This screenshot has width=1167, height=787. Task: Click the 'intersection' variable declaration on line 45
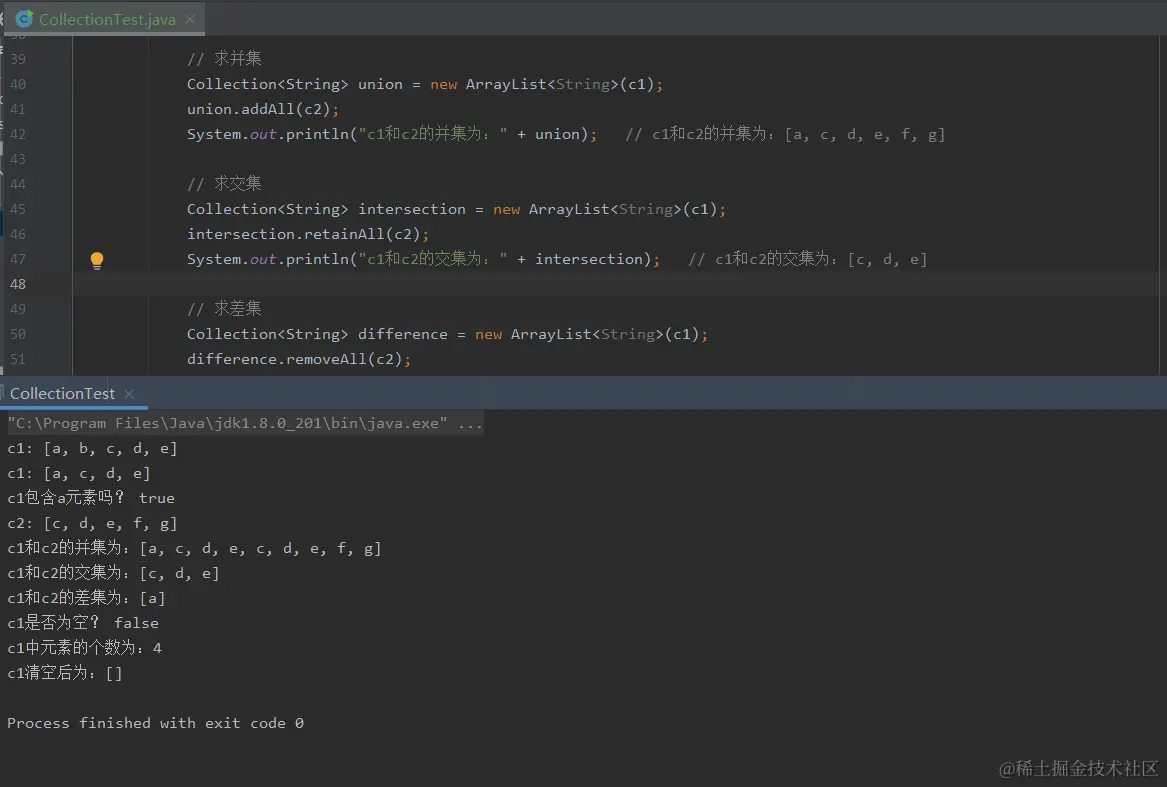tap(412, 209)
